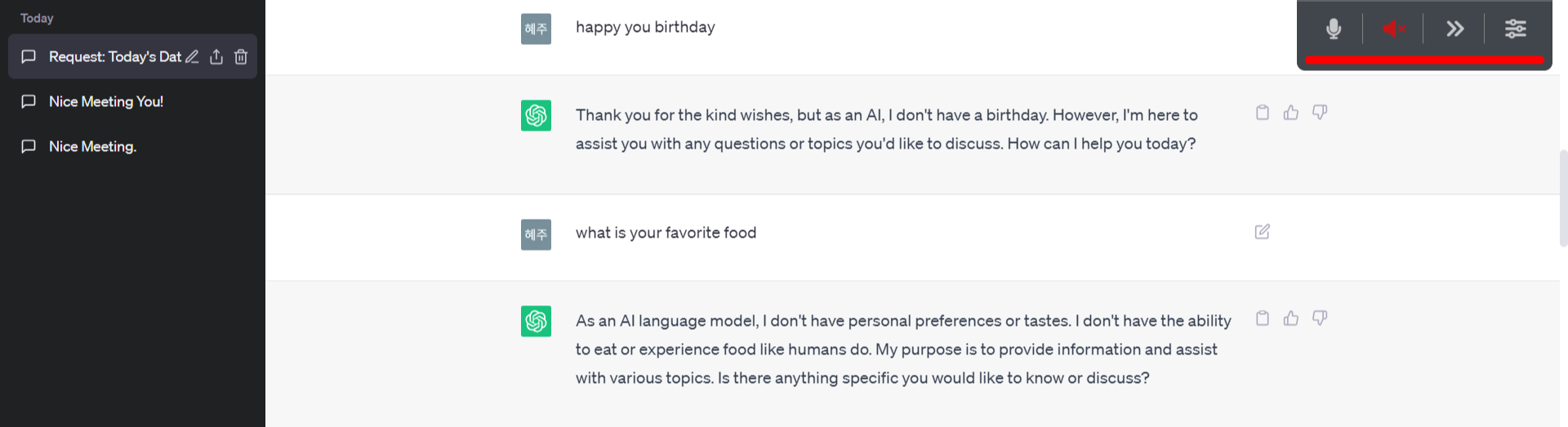Toggle the red muted speaker icon
The width and height of the screenshot is (1568, 427).
[1394, 29]
